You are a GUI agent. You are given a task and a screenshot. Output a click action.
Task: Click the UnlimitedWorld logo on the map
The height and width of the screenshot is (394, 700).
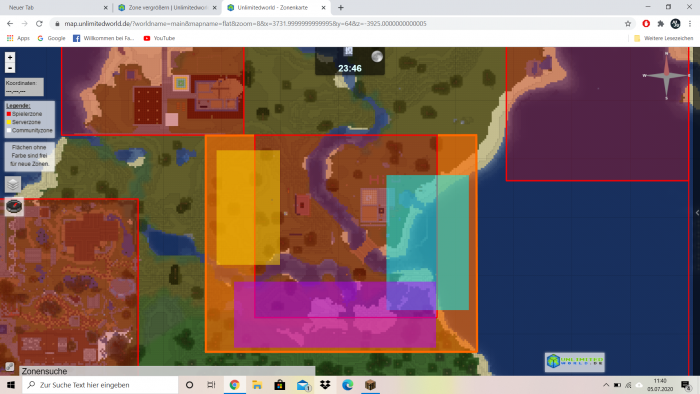pyautogui.click(x=575, y=361)
